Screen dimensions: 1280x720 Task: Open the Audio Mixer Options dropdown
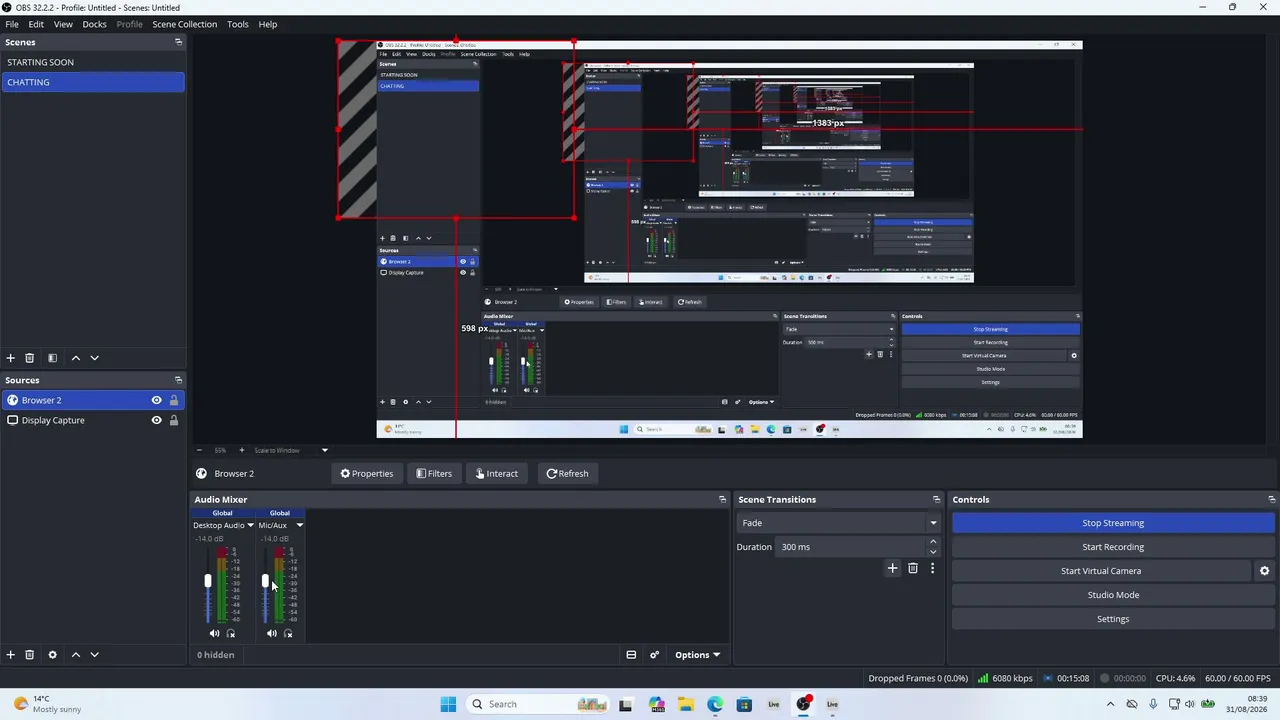(x=697, y=655)
